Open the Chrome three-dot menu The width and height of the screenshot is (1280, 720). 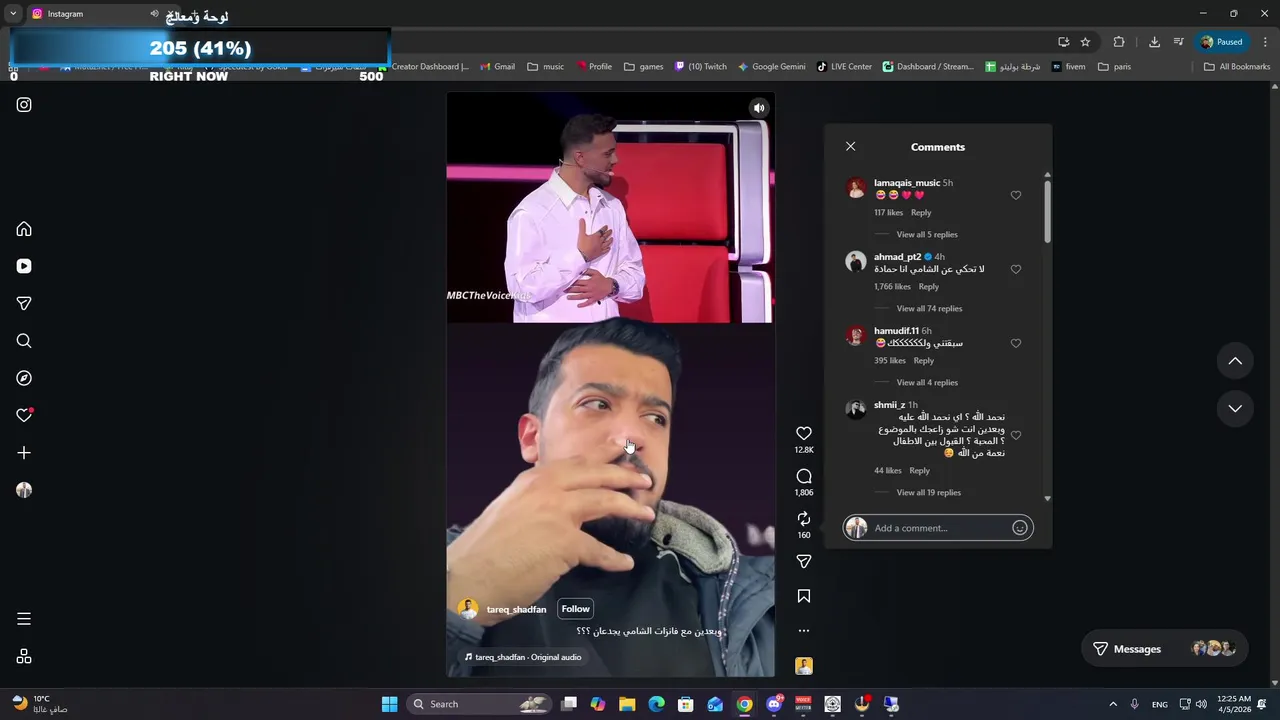pyautogui.click(x=1266, y=42)
